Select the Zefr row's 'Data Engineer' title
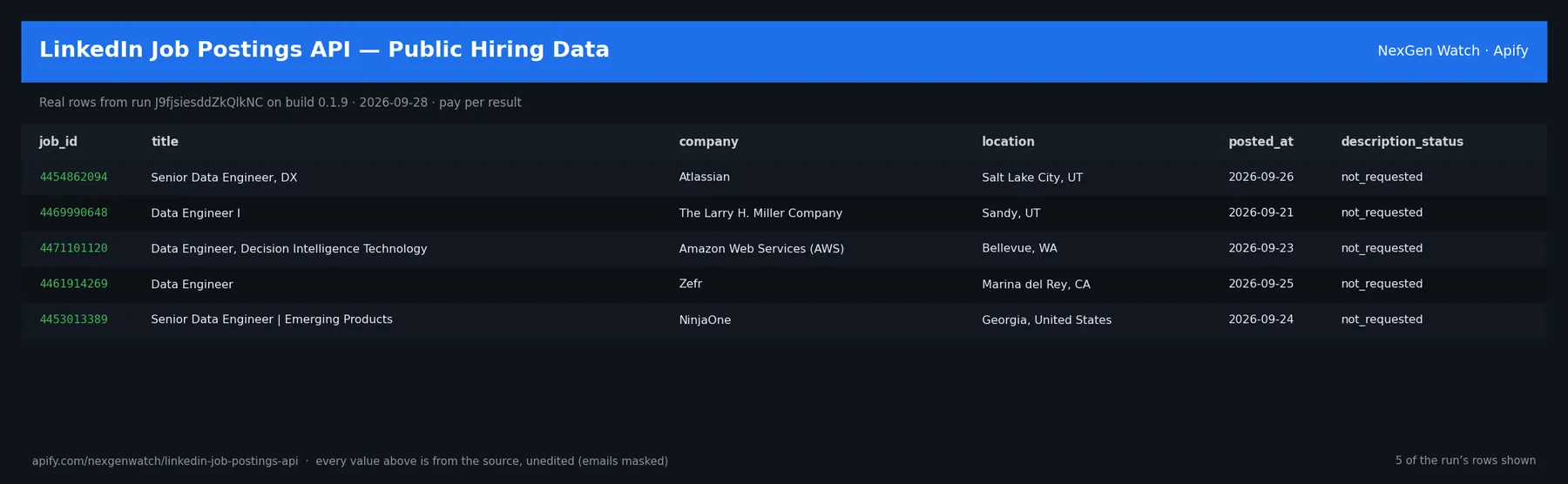This screenshot has width=1568, height=484. [192, 284]
